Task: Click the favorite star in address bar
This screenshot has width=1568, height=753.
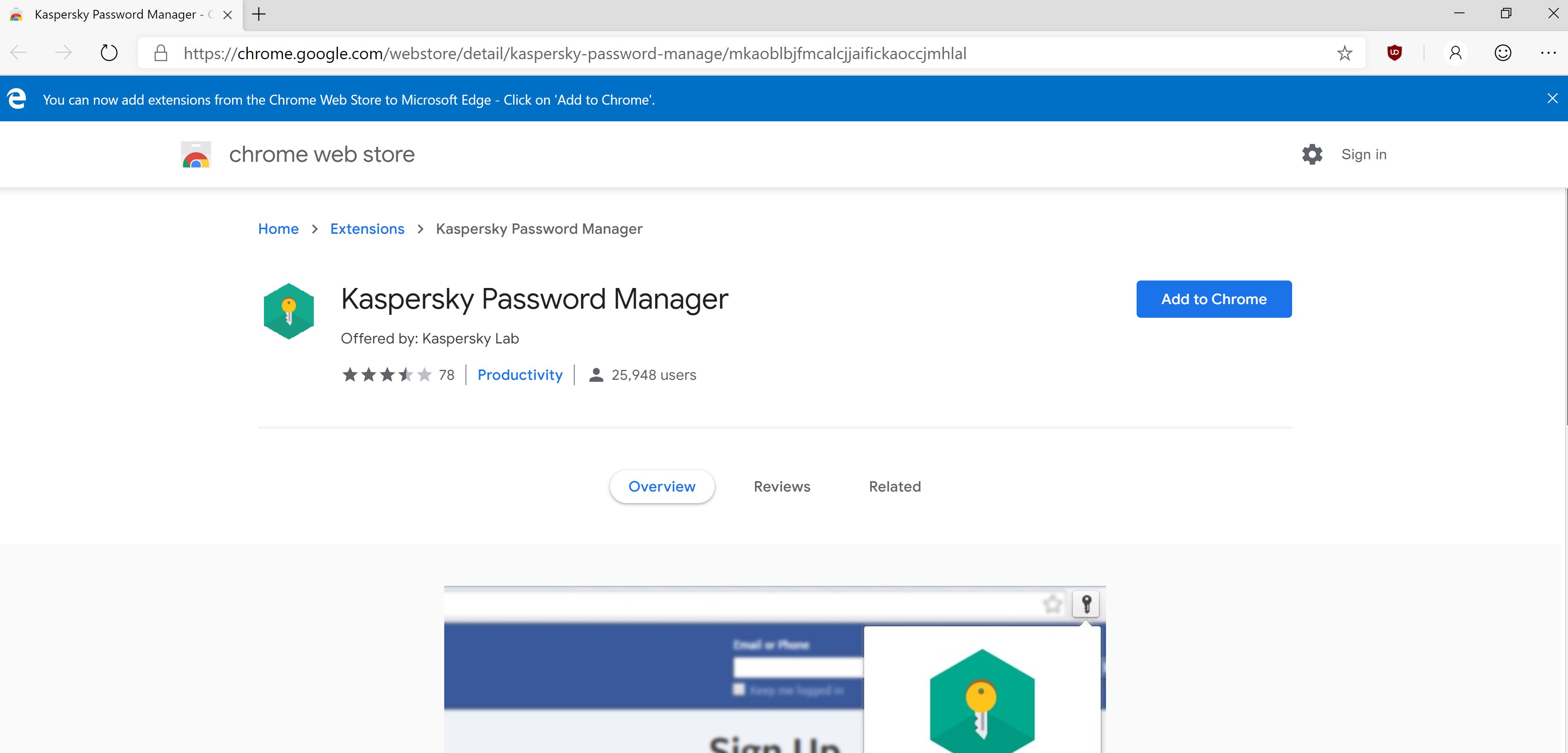Action: (1344, 53)
